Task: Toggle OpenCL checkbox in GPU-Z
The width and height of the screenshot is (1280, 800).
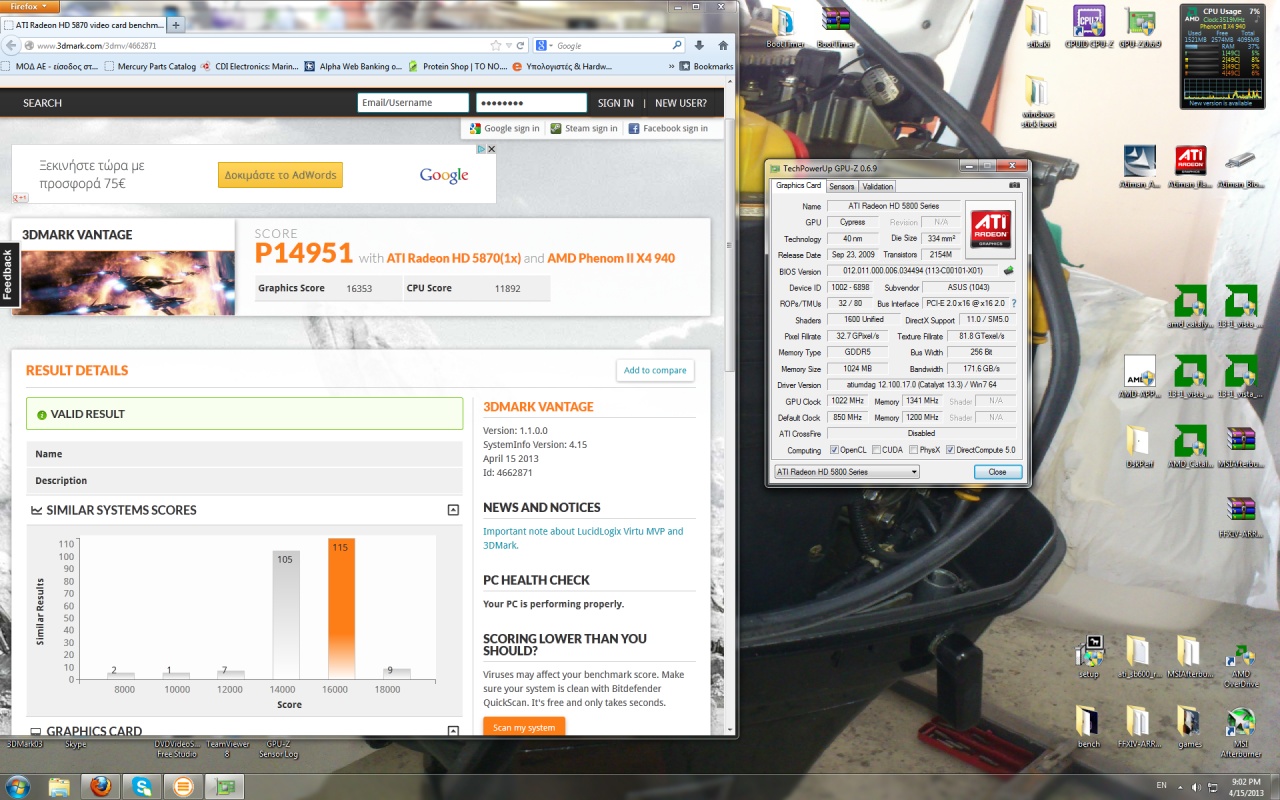Action: pyautogui.click(x=835, y=450)
